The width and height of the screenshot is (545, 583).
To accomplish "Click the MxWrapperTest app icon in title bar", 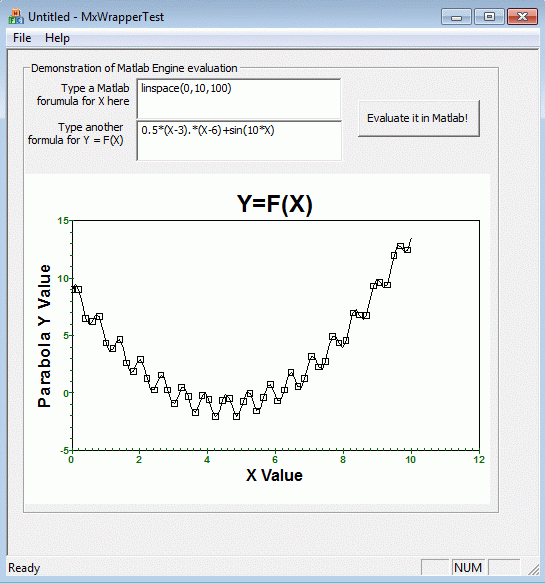I will pos(16,17).
